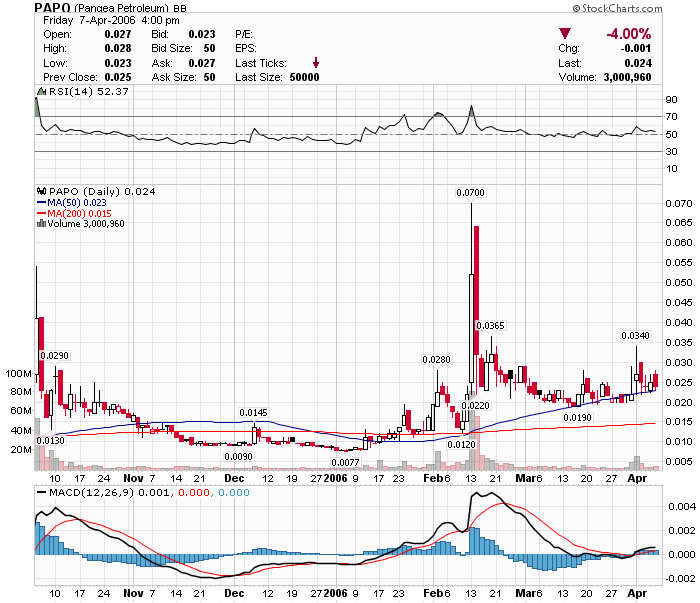This screenshot has height=603, width=700.
Task: Click the Prev Close value 0.025
Action: 118,77
